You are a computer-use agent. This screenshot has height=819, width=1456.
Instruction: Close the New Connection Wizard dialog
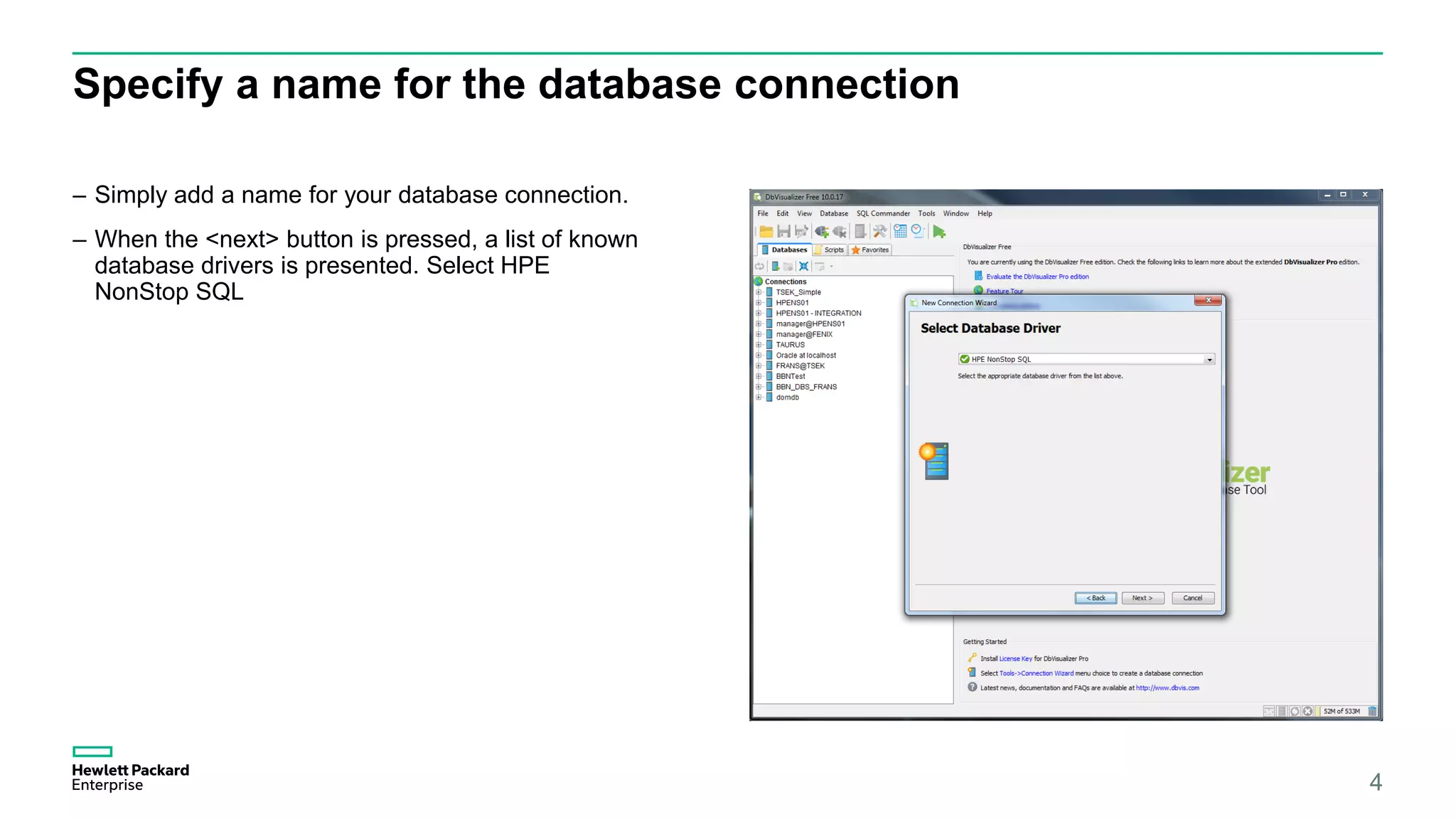point(1208,300)
